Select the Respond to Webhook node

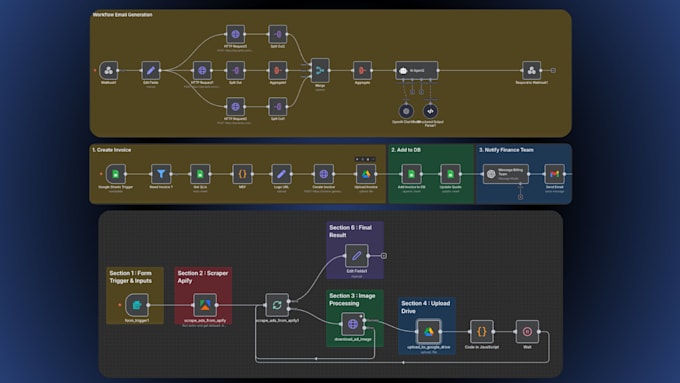(x=531, y=70)
